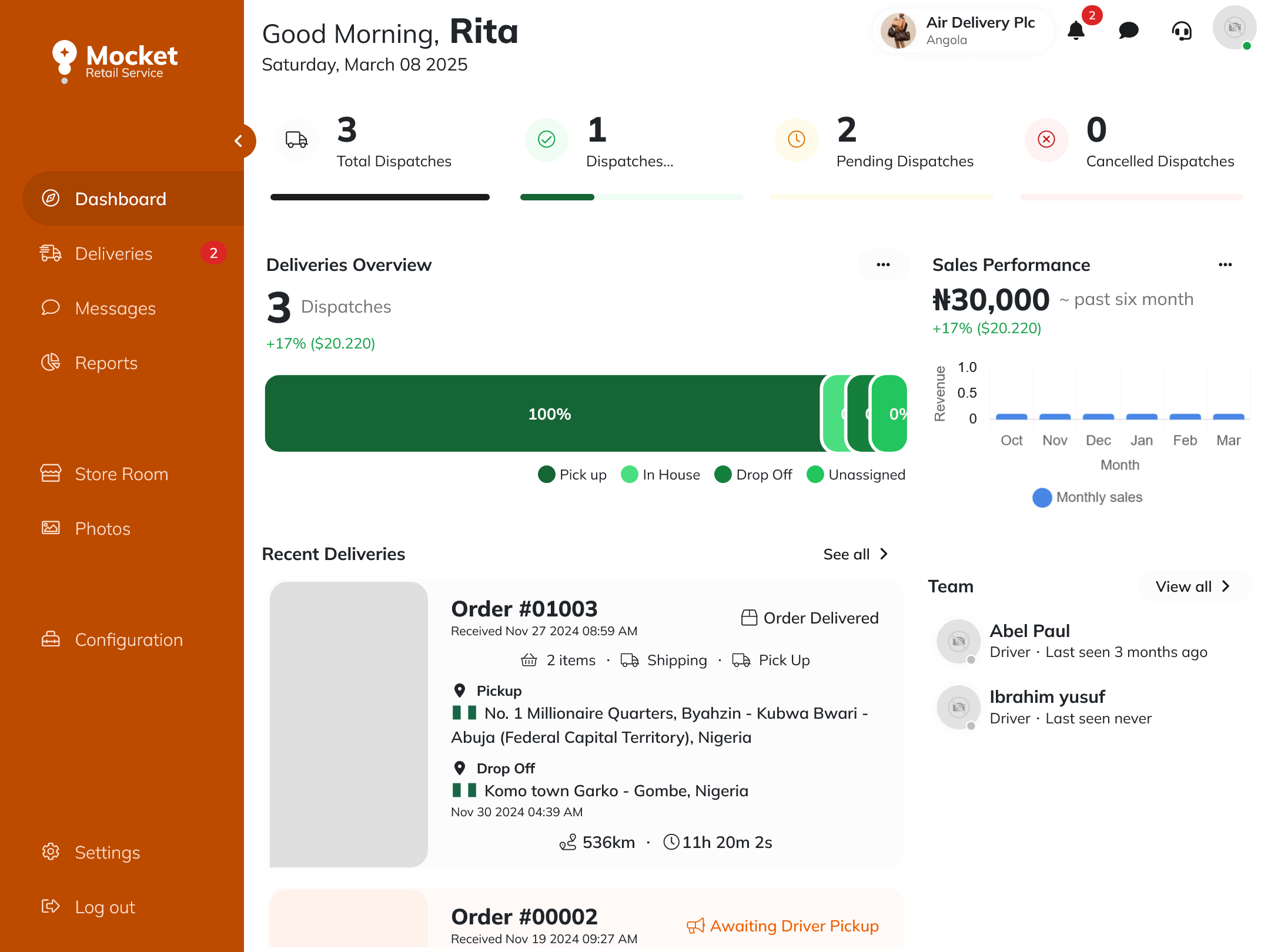Viewport: 1271px width, 952px height.
Task: Click Order #01003 thumbnail placeholder
Action: pos(349,724)
